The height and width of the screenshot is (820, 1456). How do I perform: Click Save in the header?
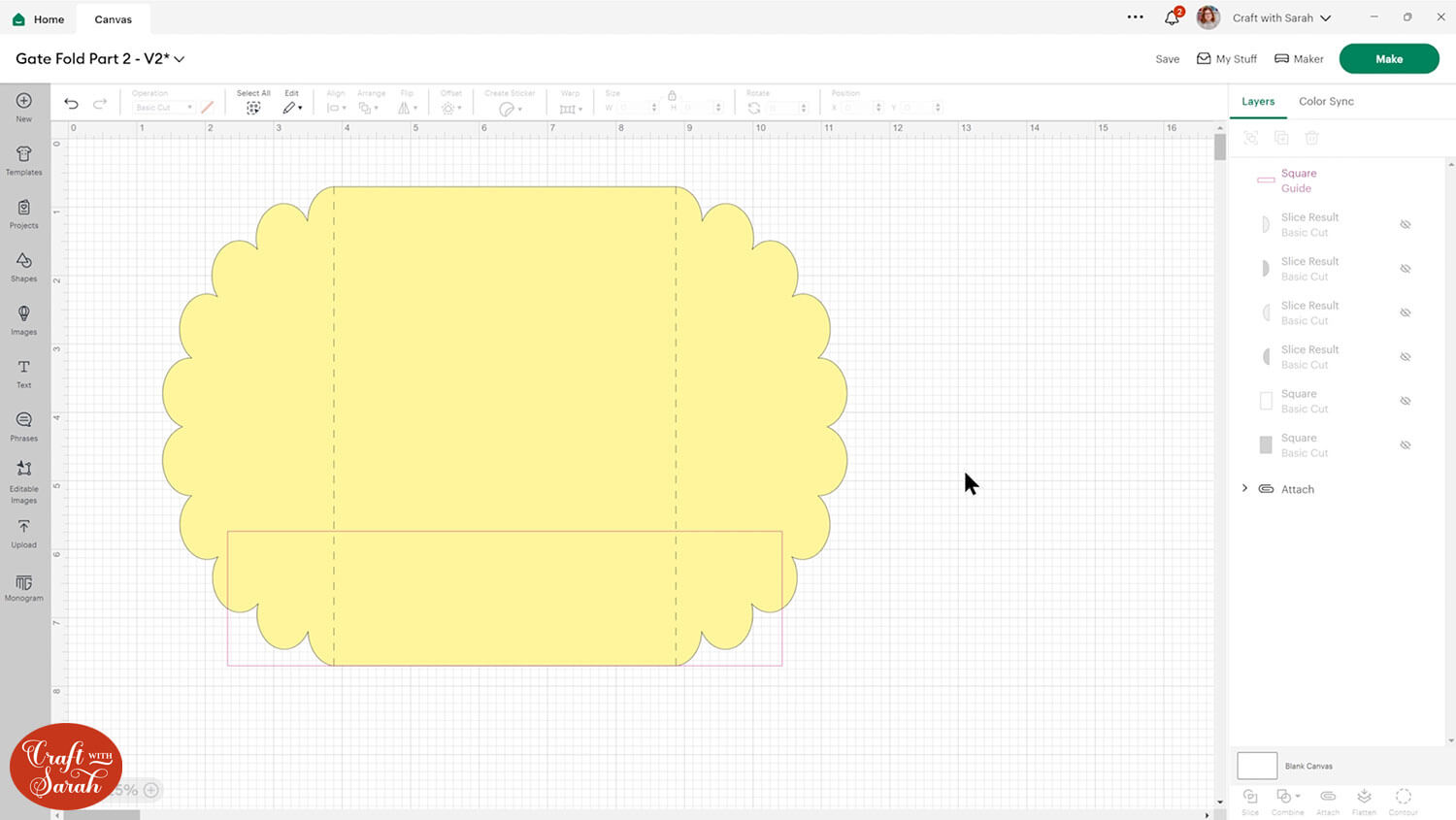[1167, 59]
